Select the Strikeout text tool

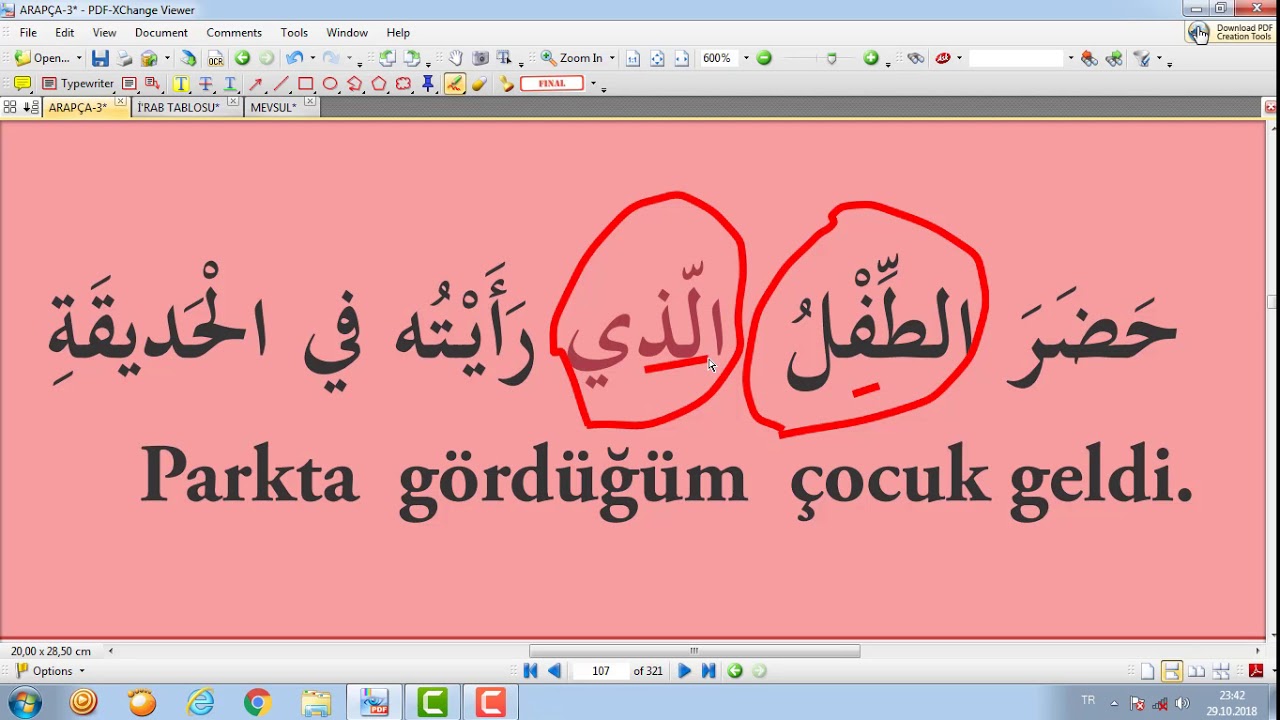[206, 84]
